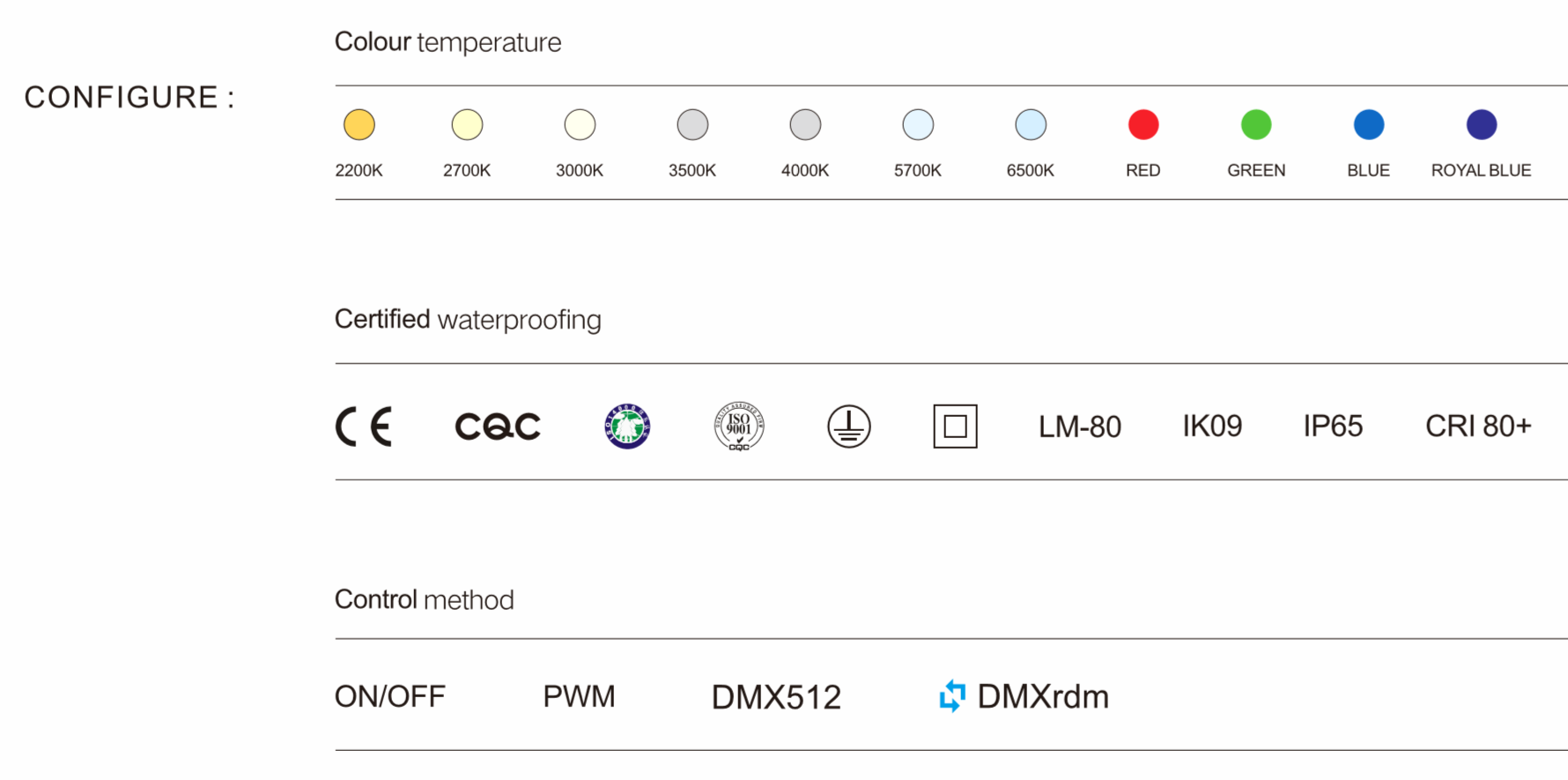Click the CRI 80+ label
This screenshot has height=780, width=1568.
[x=1478, y=427]
